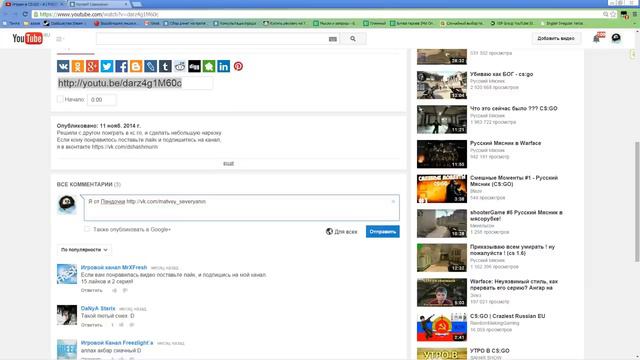Open MrXFresh commenter avatar
This screenshot has width=640, height=360.
pyautogui.click(x=67, y=274)
